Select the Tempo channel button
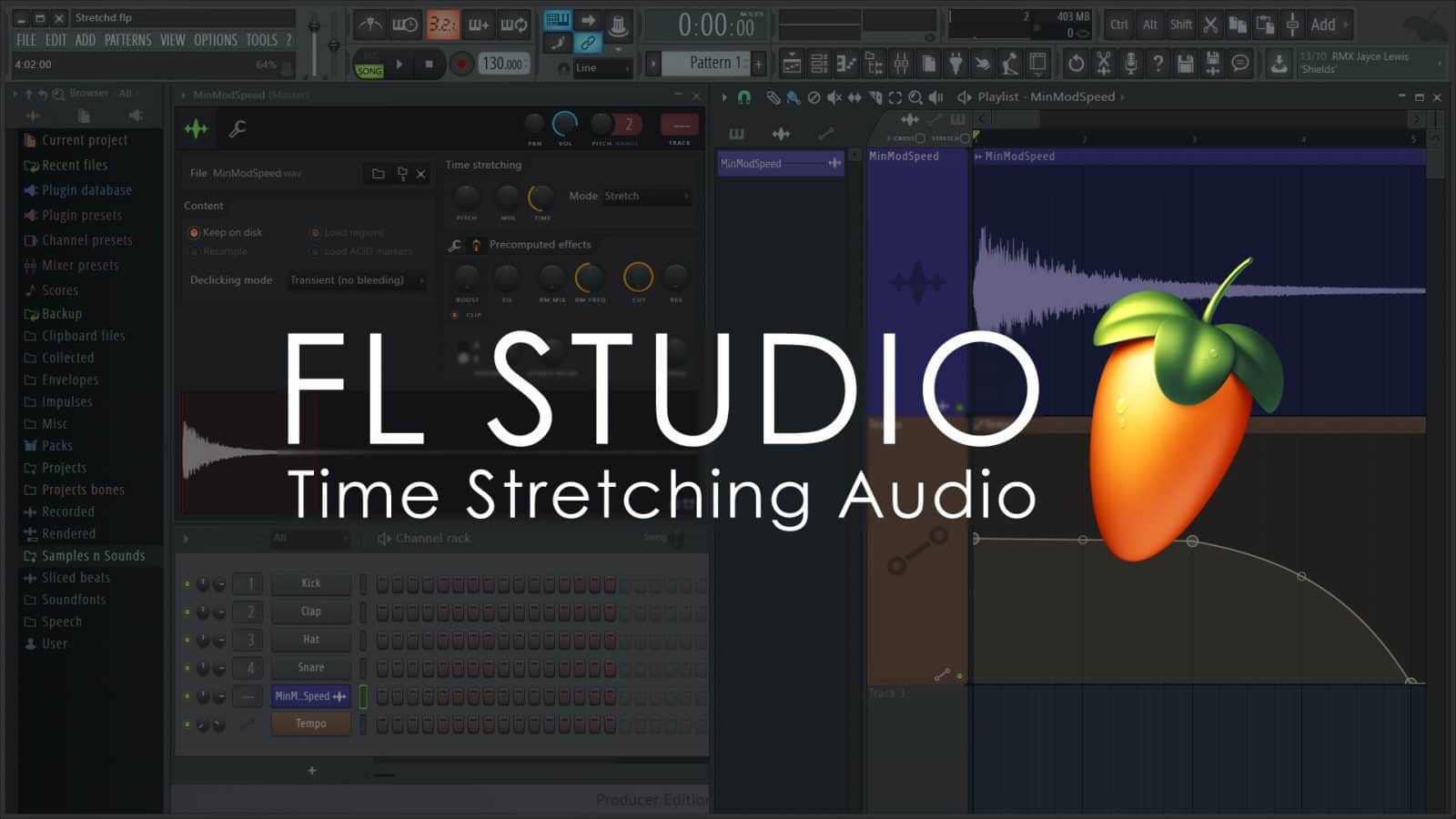 click(311, 724)
